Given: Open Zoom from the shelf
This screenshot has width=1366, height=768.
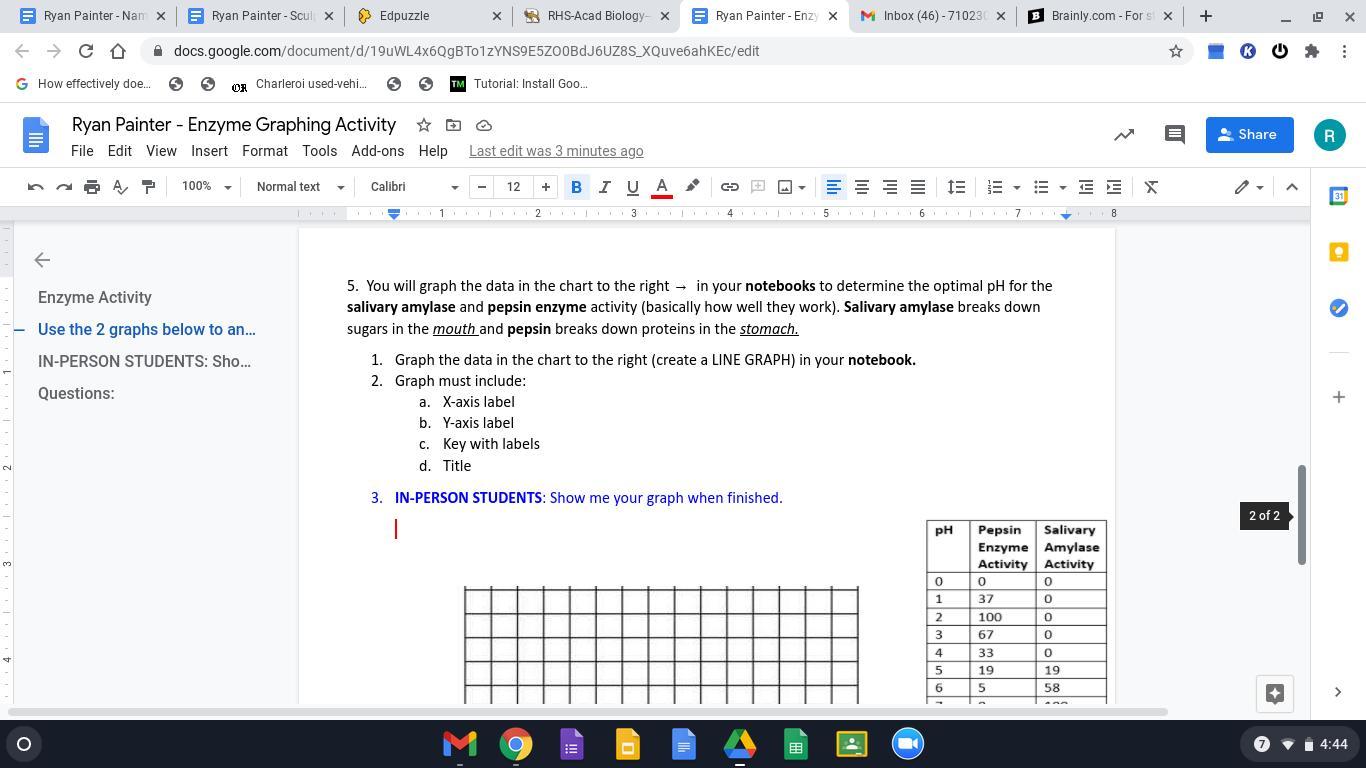Looking at the screenshot, I should coord(908,744).
